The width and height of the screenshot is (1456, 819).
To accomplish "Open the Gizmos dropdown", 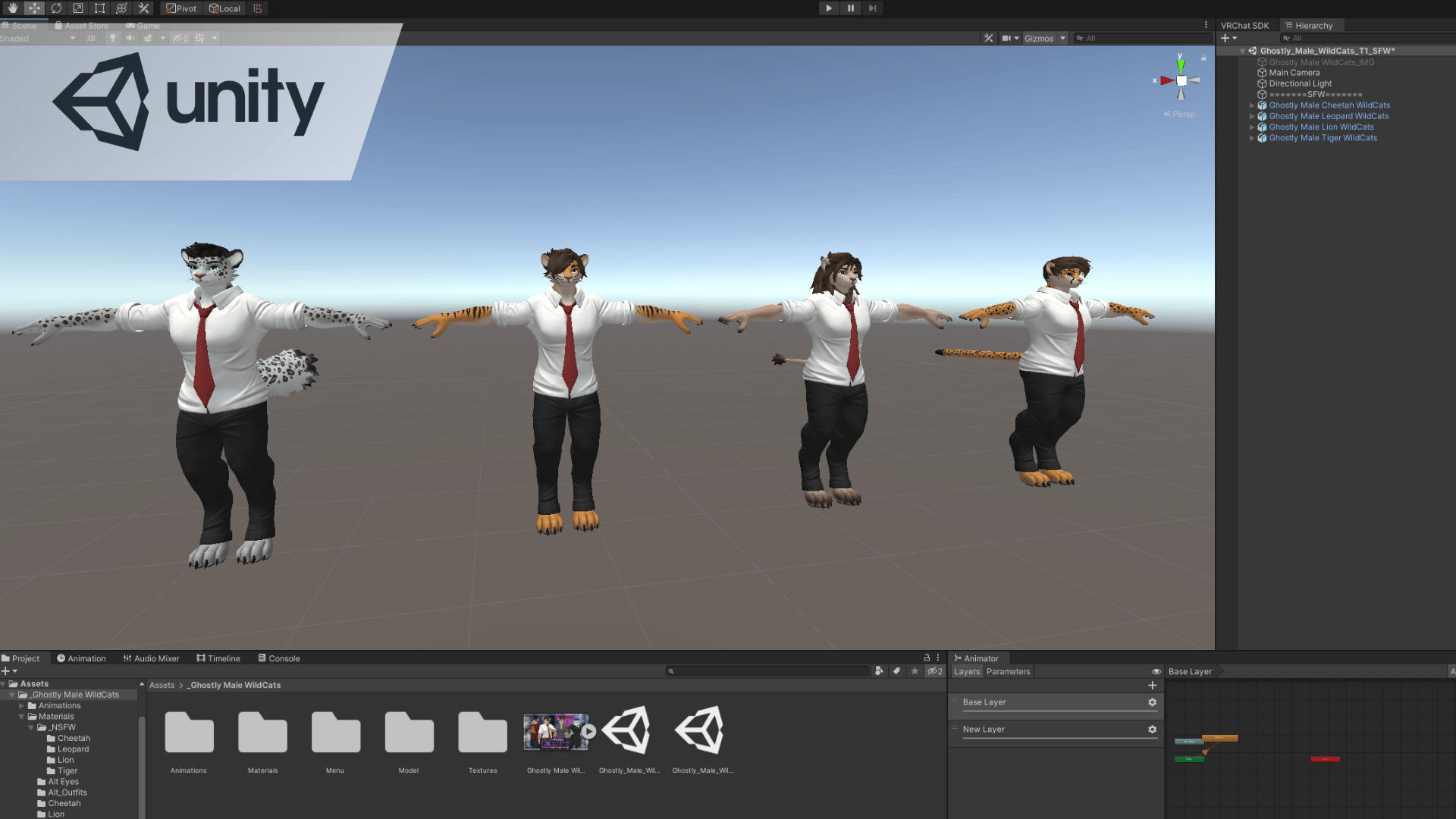I will (1045, 38).
